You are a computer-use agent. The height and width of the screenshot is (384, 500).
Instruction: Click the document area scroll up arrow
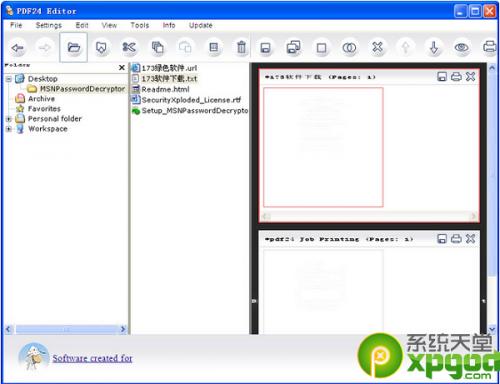492,68
